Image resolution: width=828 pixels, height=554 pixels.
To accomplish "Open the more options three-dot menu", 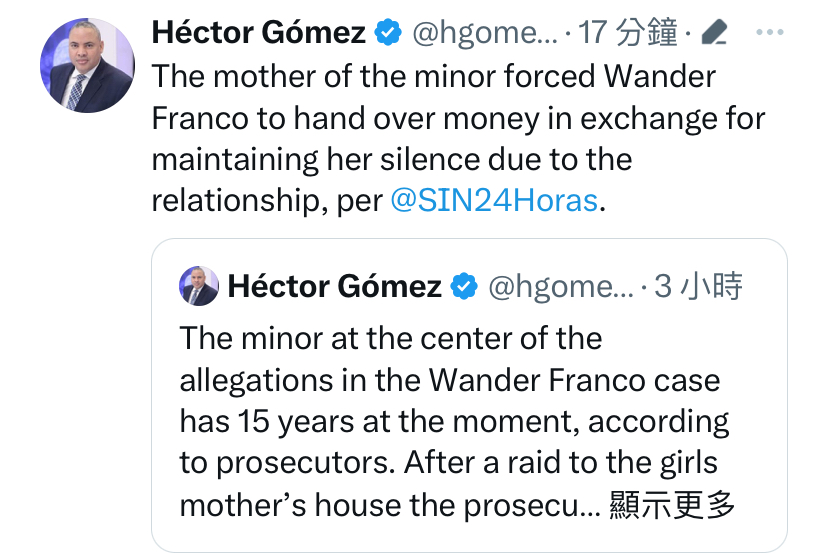I will [x=770, y=33].
